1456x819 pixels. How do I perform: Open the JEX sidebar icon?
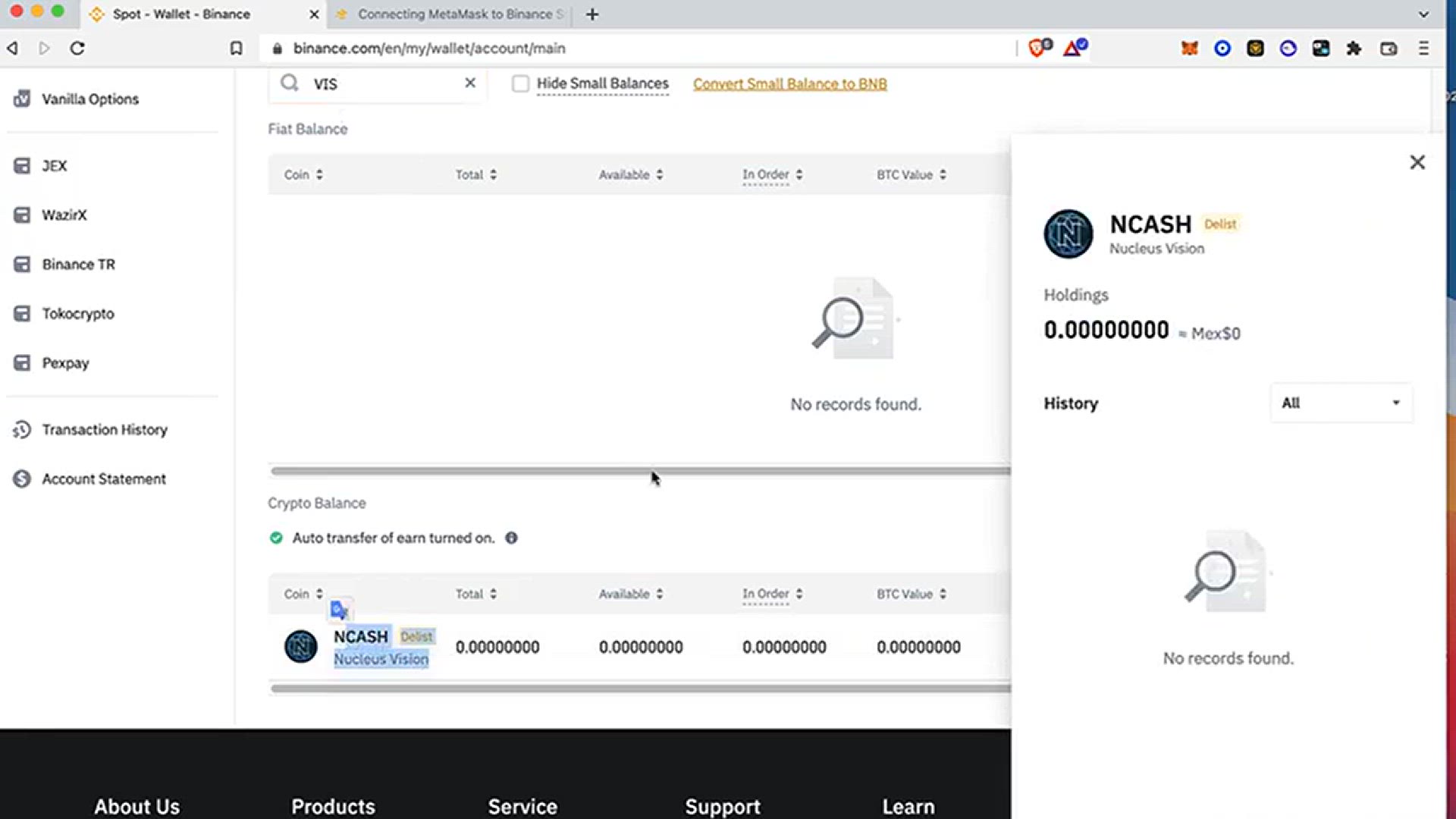pos(22,165)
